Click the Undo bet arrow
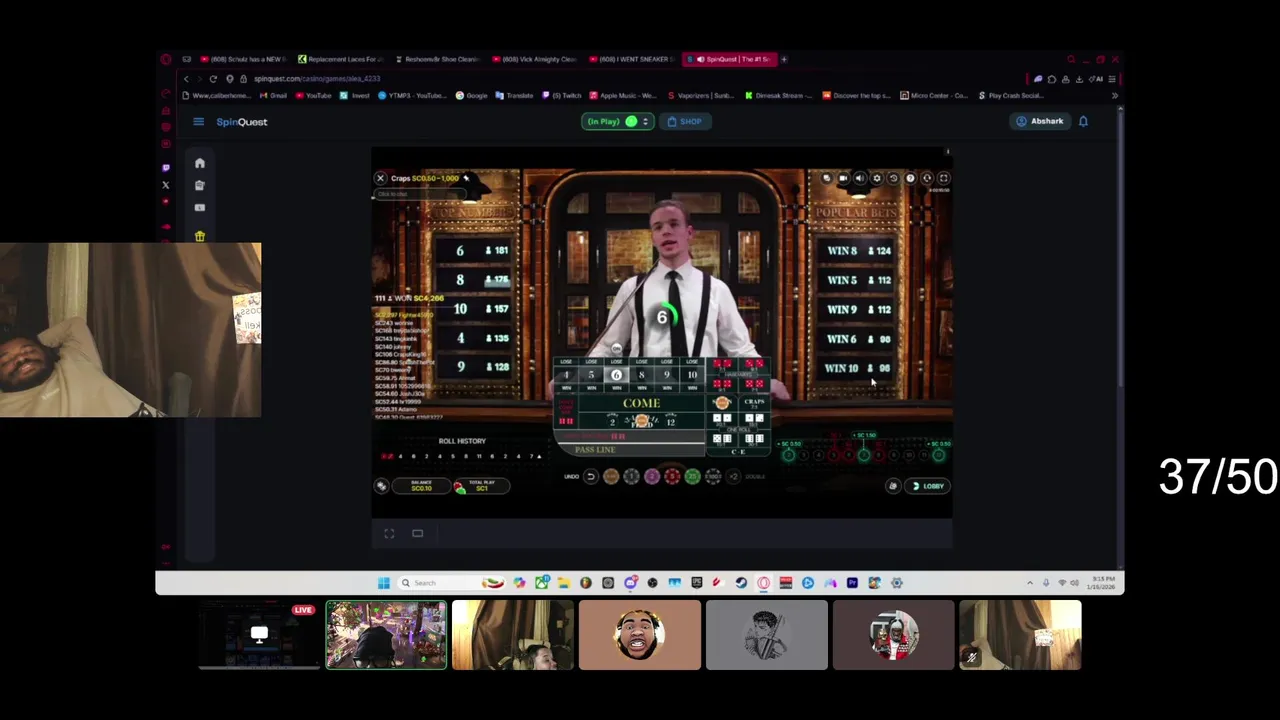 click(591, 476)
